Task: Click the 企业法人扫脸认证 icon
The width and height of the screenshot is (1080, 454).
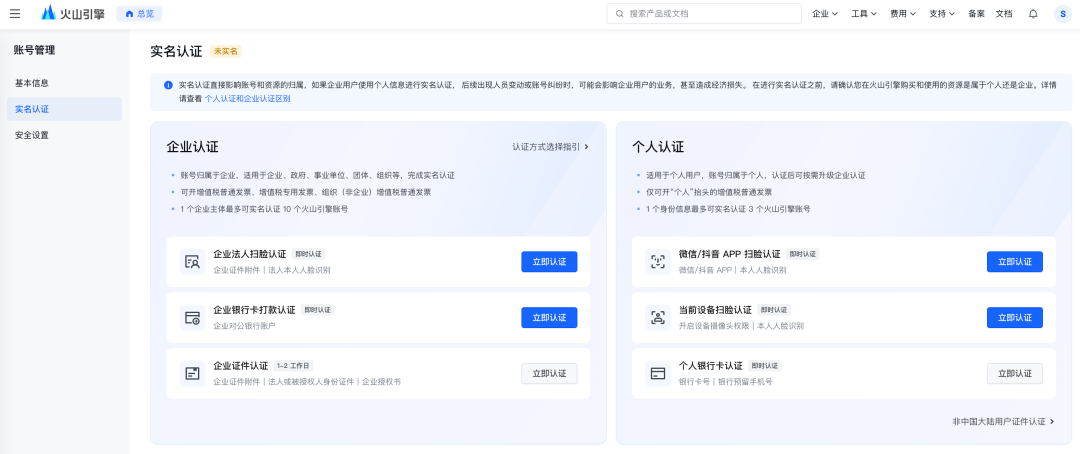Action: [x=192, y=262]
